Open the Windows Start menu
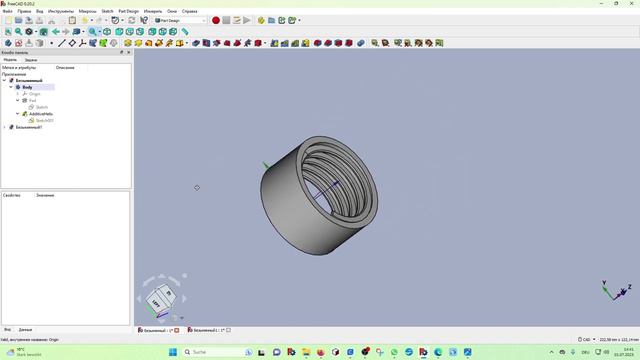640x360 pixels. (x=173, y=352)
